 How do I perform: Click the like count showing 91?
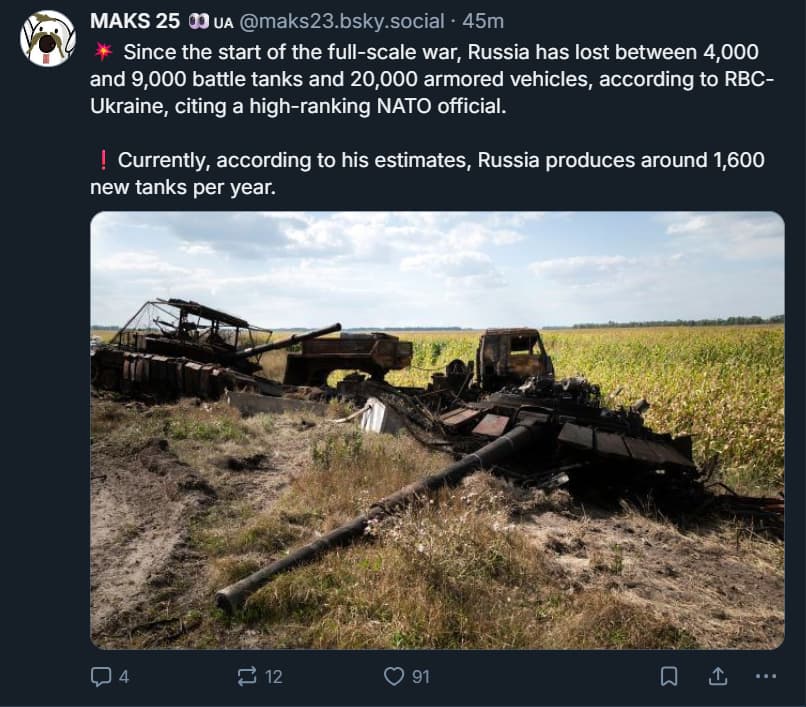click(421, 677)
